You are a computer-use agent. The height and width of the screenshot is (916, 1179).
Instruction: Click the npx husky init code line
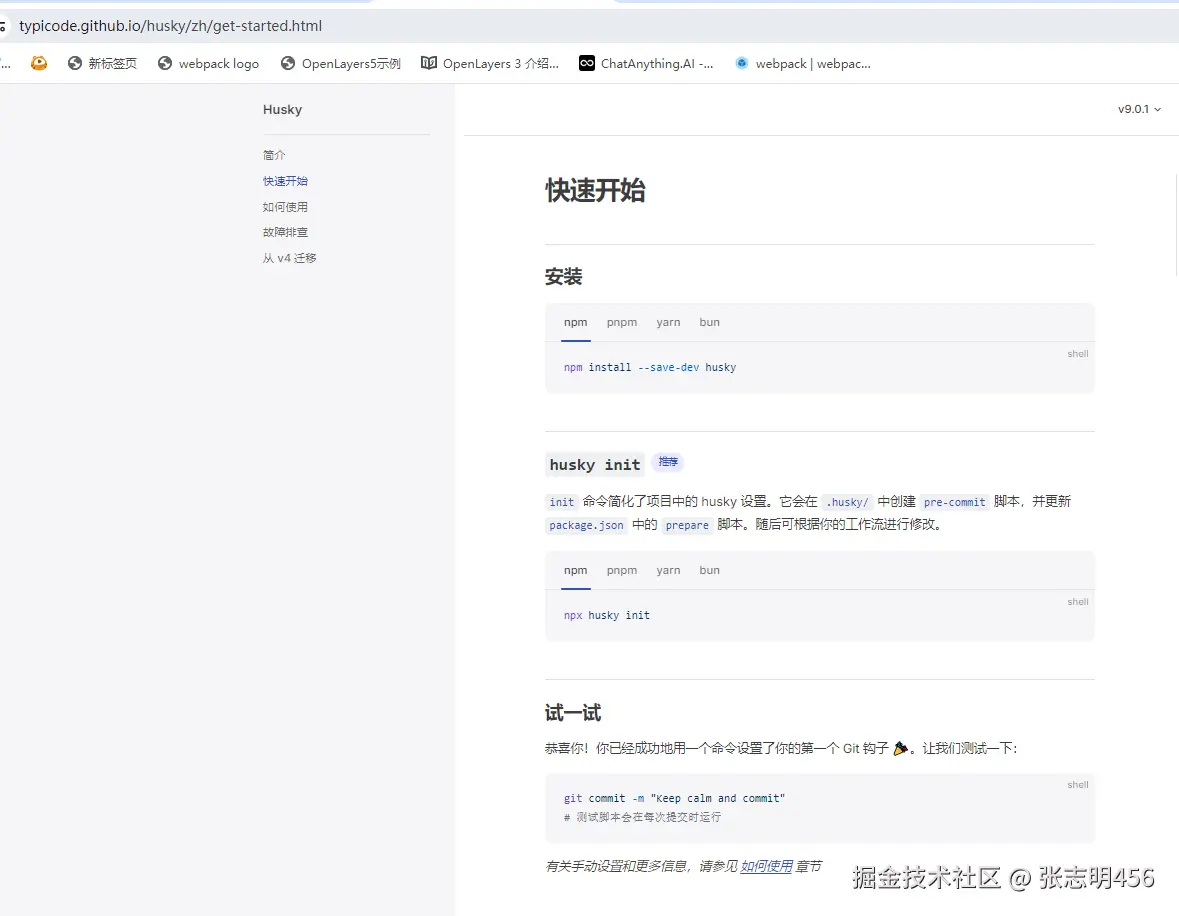click(x=607, y=615)
